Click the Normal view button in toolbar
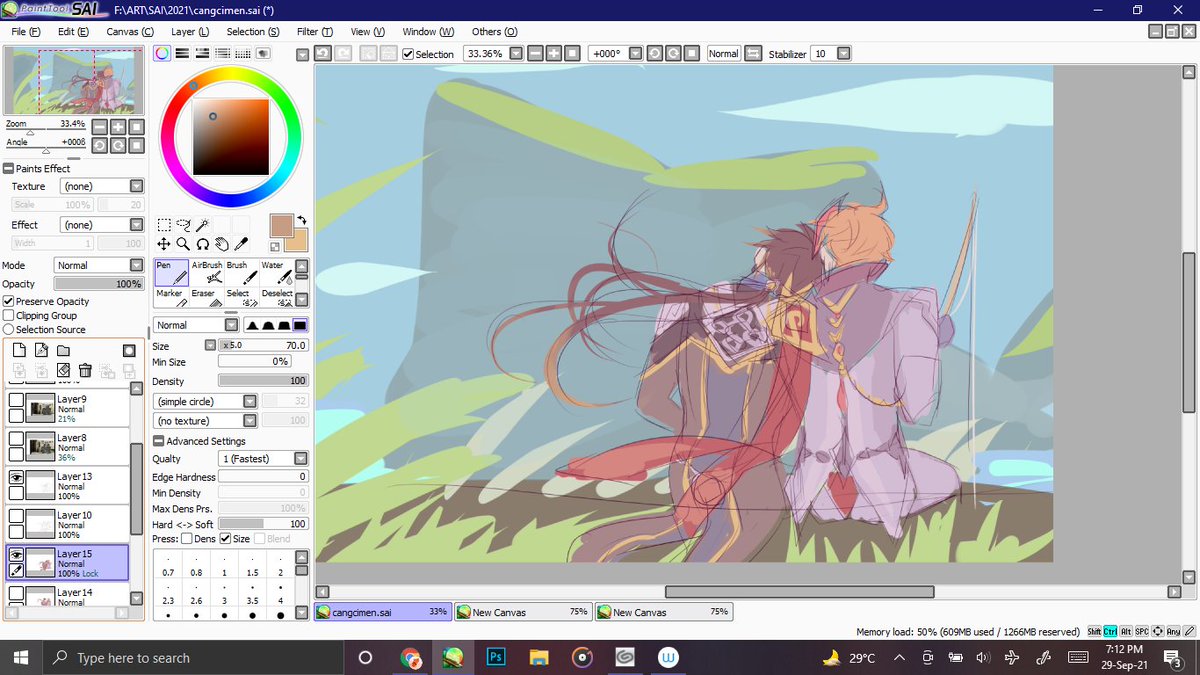 (724, 54)
